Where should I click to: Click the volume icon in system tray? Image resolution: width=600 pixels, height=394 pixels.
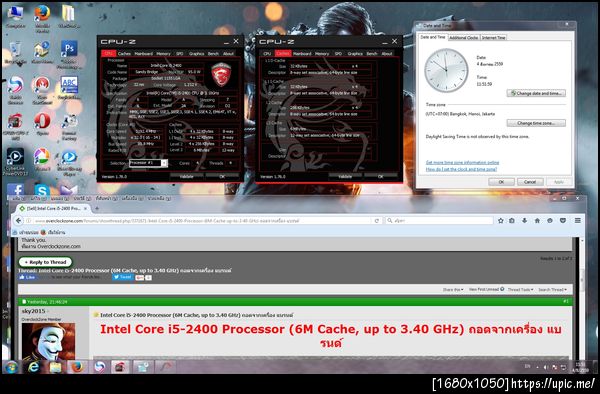coord(546,367)
